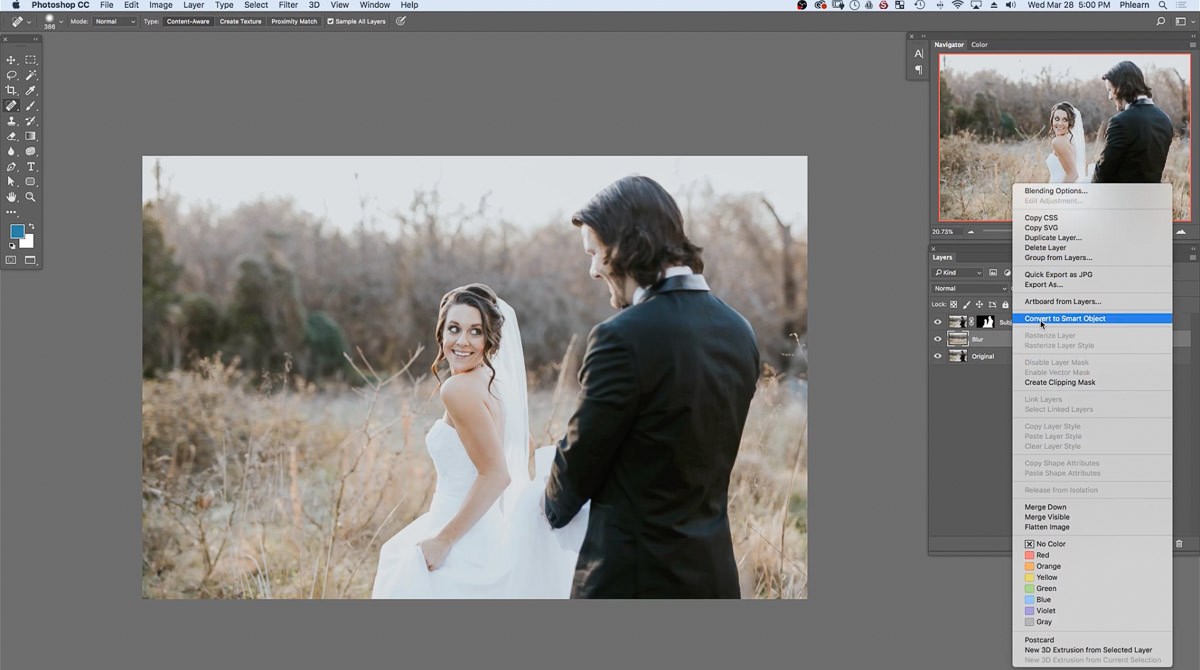Reset default foreground and background colors

[x=13, y=245]
